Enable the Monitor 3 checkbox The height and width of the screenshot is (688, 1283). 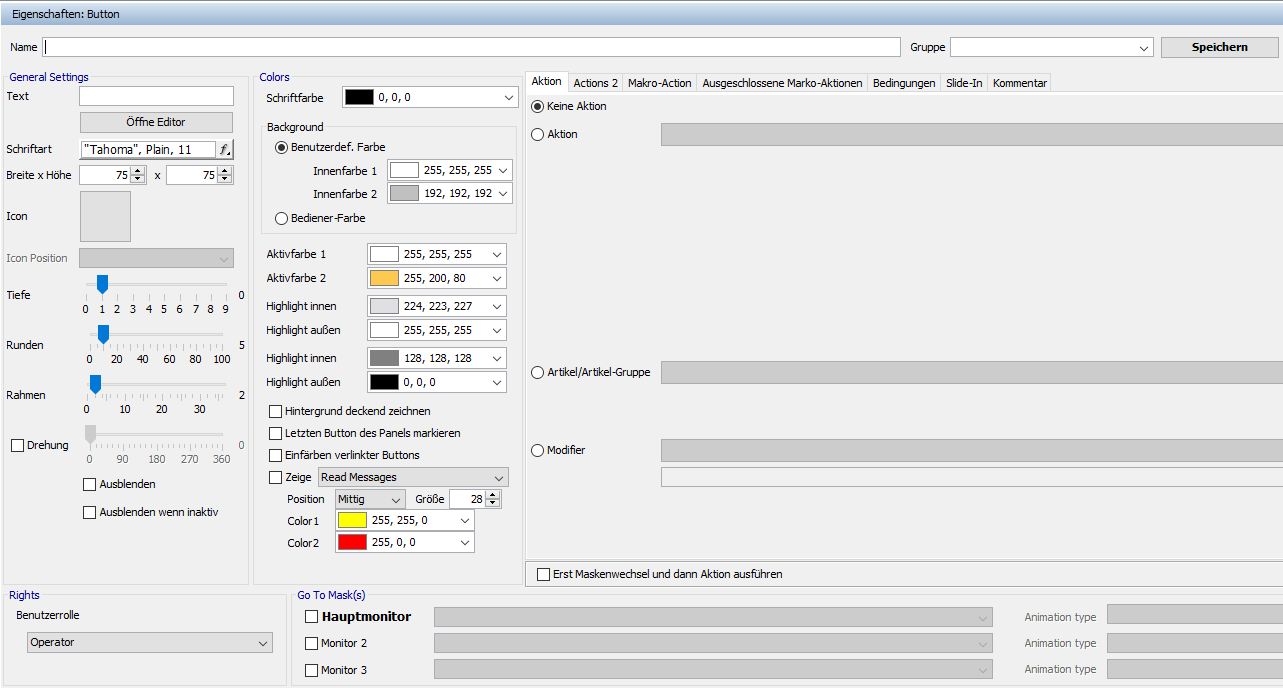312,670
